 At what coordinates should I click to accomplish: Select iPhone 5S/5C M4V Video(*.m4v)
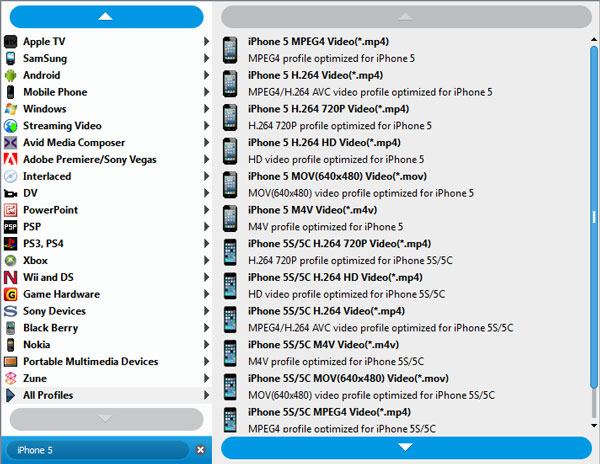pyautogui.click(x=406, y=353)
